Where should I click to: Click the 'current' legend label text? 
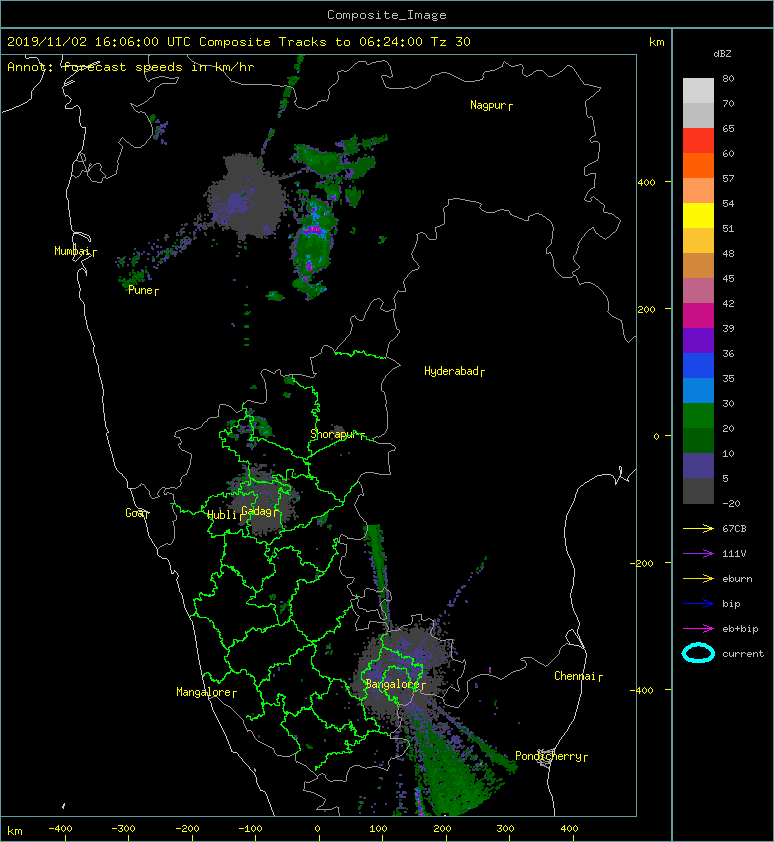click(743, 654)
